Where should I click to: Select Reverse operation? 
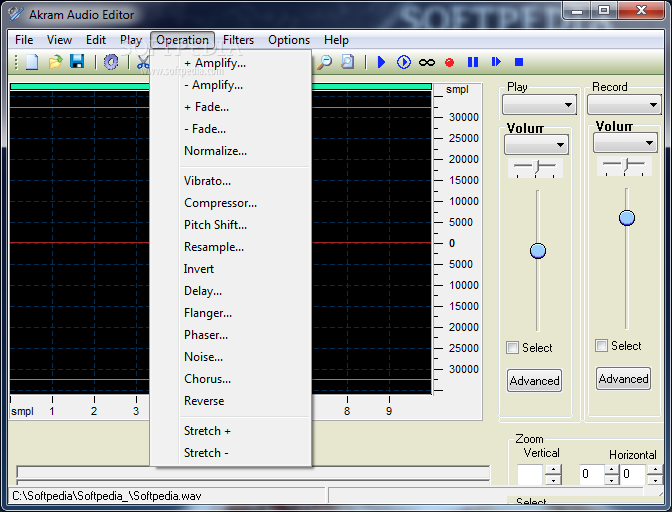231,401
